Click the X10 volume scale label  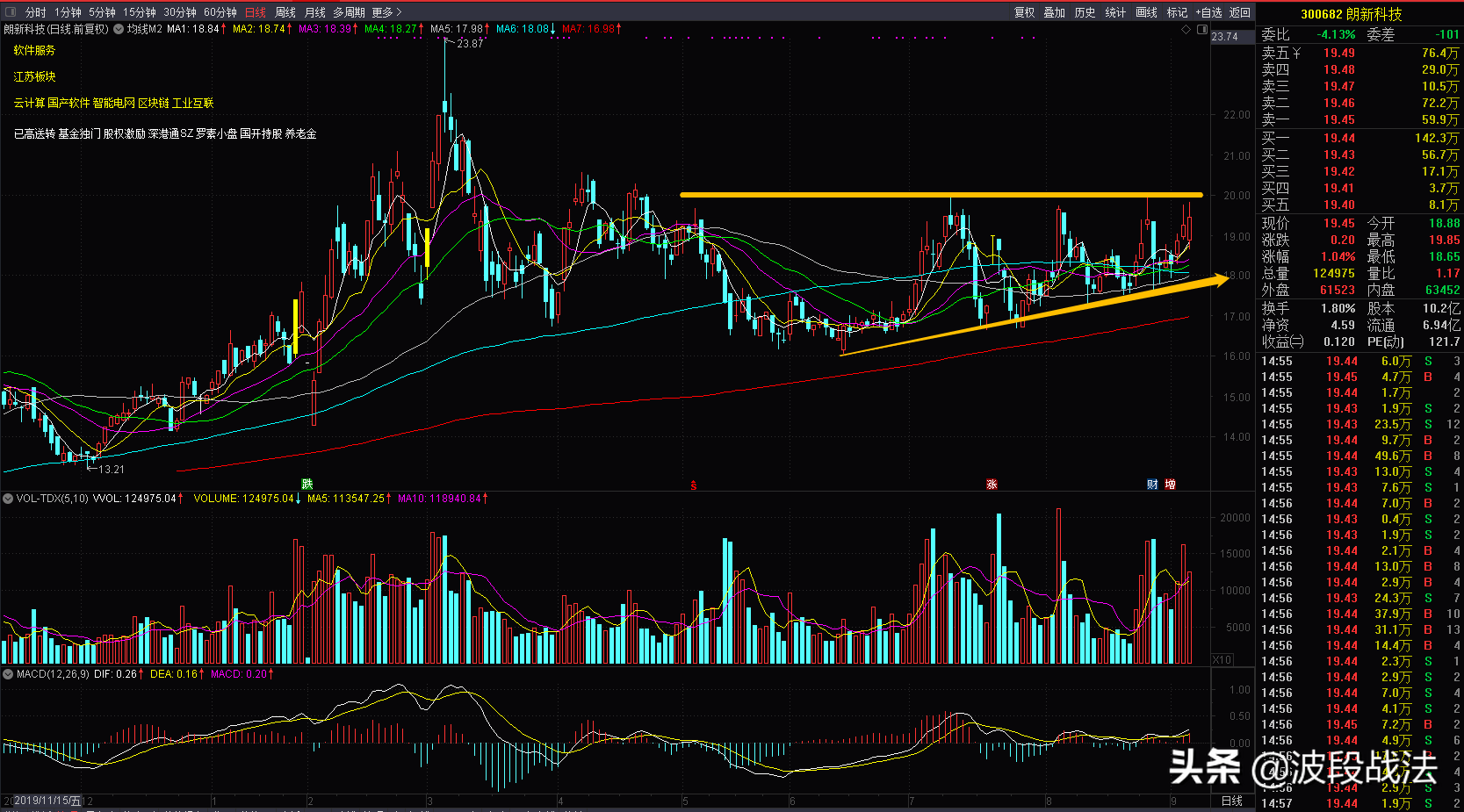(x=1222, y=659)
